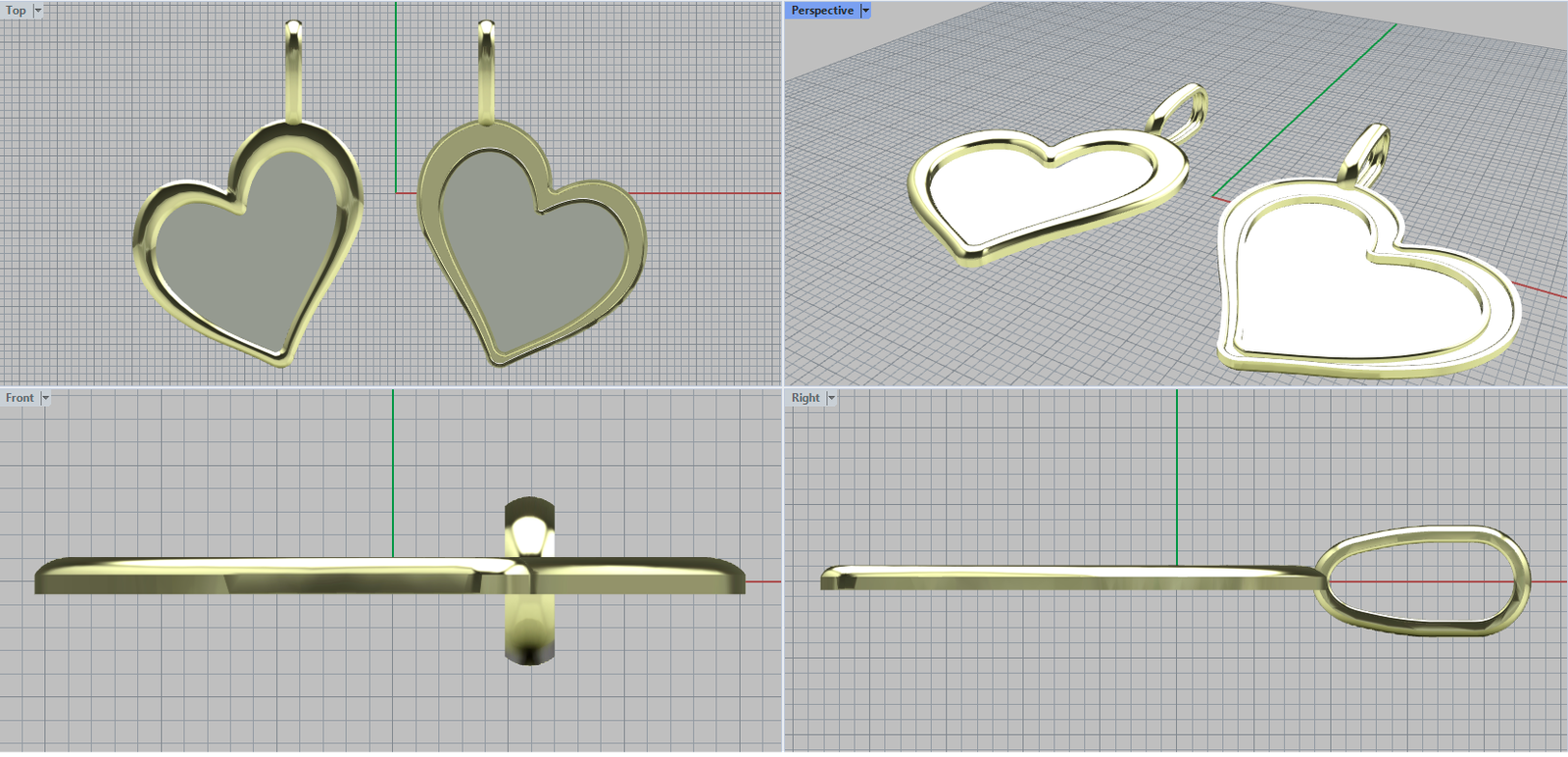Click the Front viewport title label
This screenshot has height=757, width=1568.
[x=20, y=398]
